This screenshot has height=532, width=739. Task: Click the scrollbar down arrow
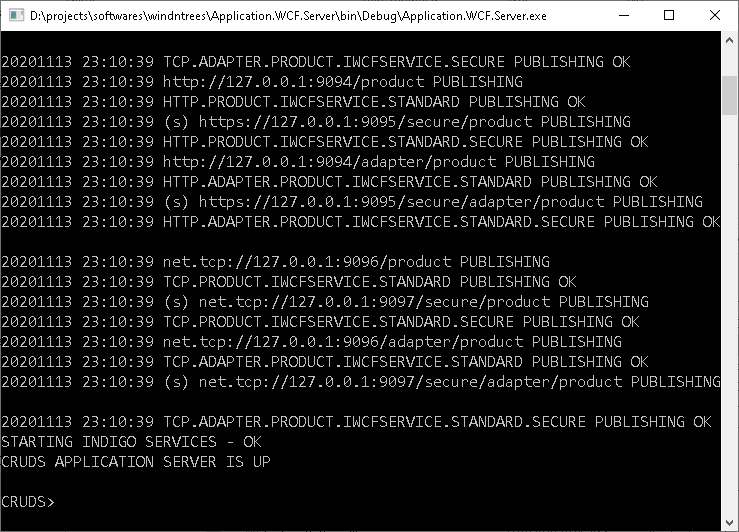pyautogui.click(x=729, y=523)
